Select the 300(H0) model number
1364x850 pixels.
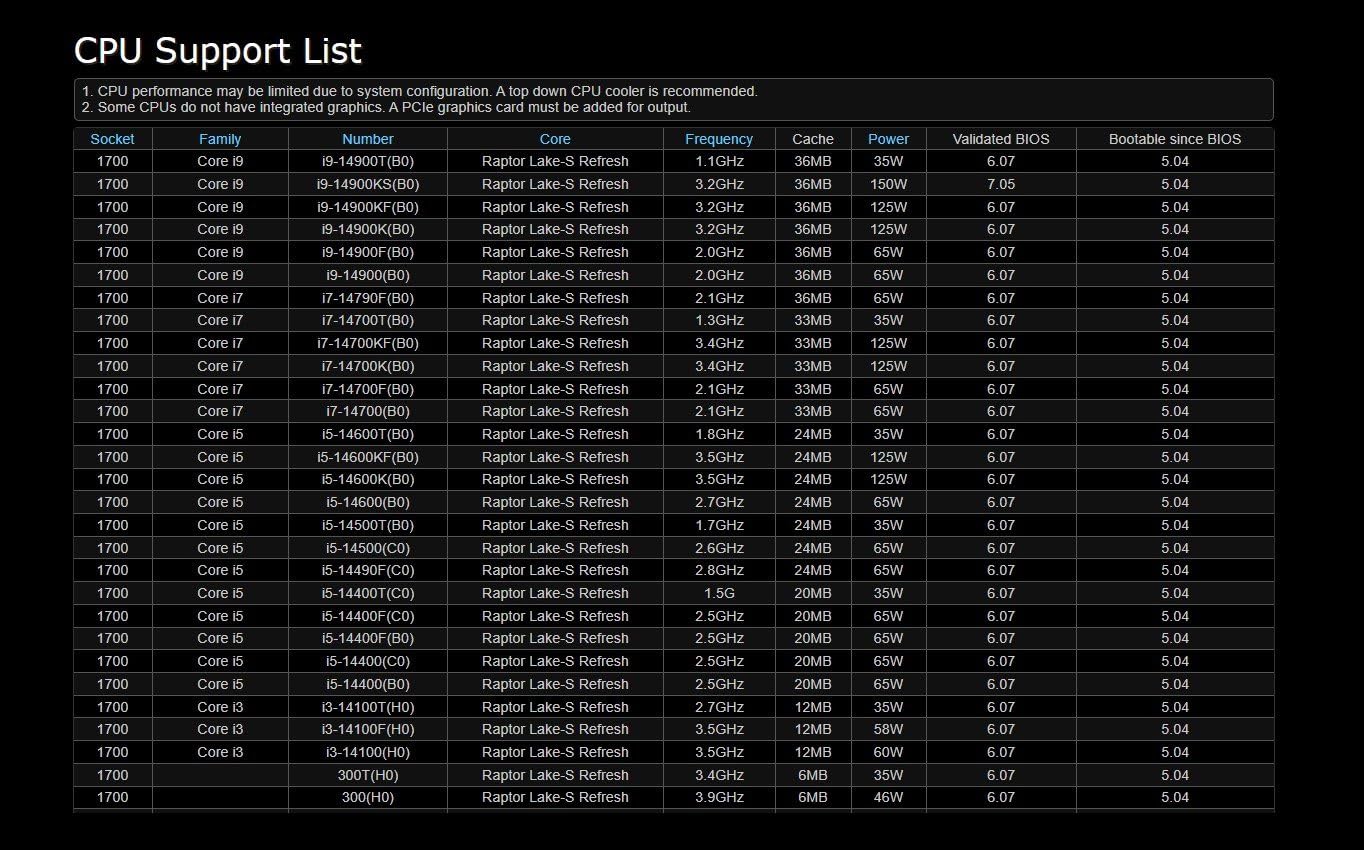click(368, 797)
